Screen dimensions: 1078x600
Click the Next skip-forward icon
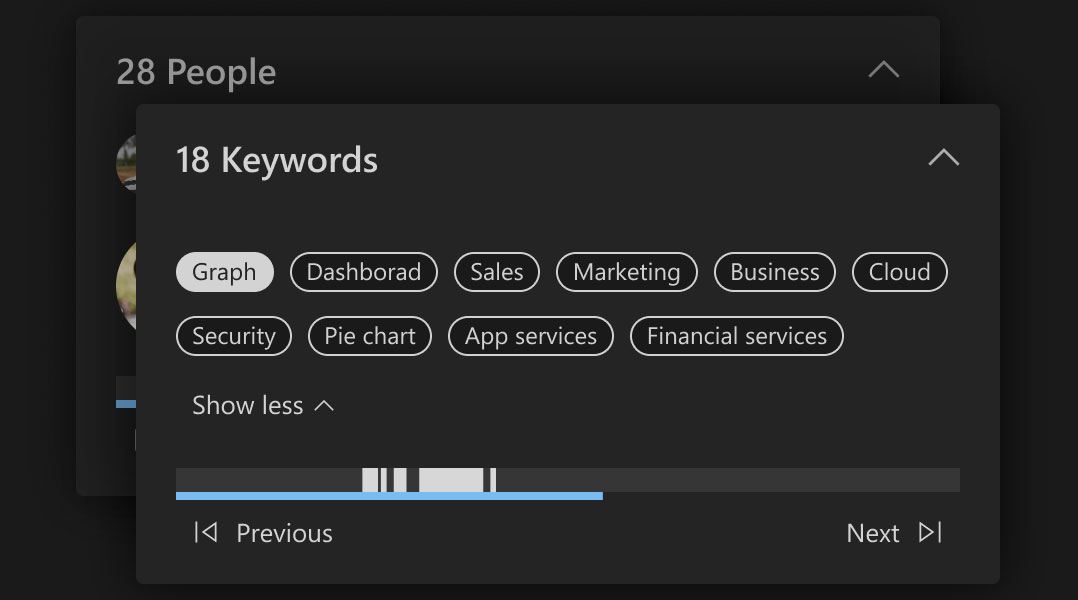930,533
